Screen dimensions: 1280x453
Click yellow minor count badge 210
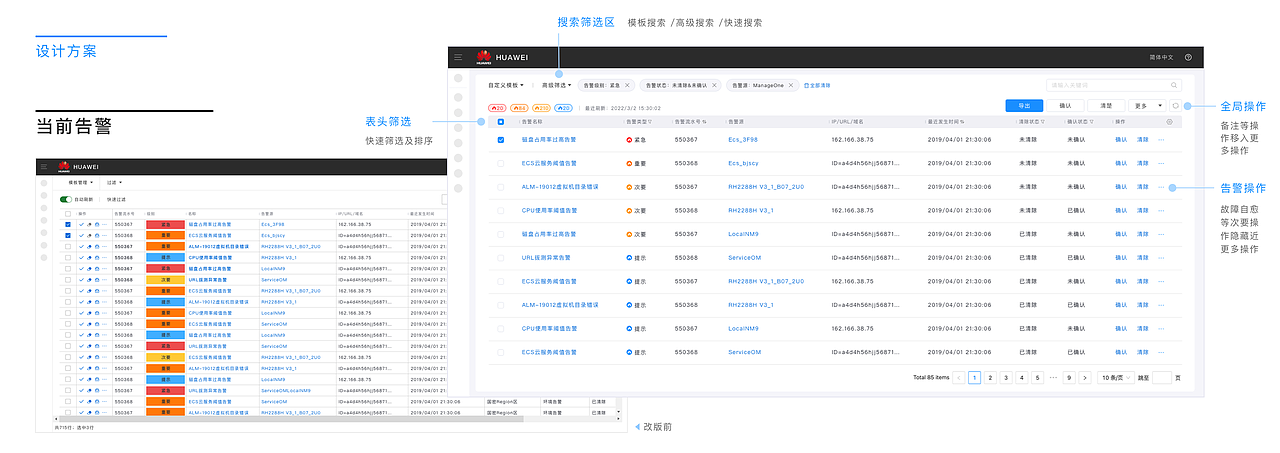click(x=541, y=108)
